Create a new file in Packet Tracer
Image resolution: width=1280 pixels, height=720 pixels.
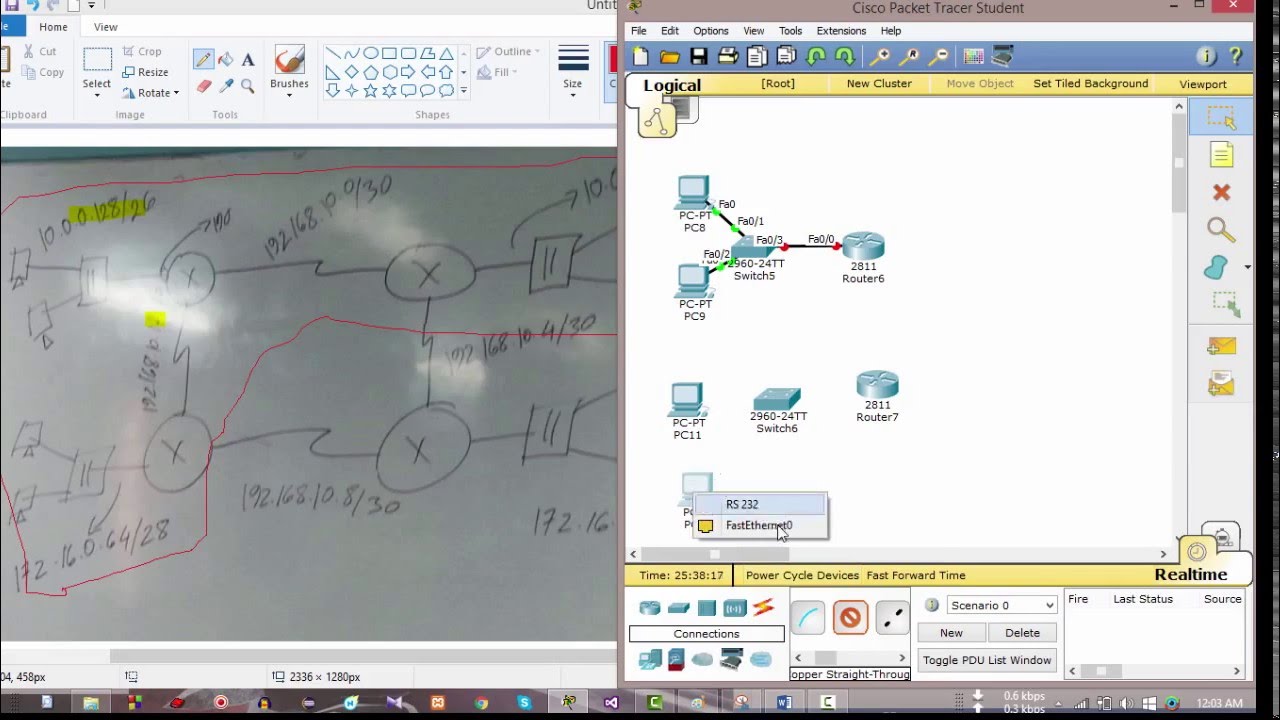pos(641,57)
